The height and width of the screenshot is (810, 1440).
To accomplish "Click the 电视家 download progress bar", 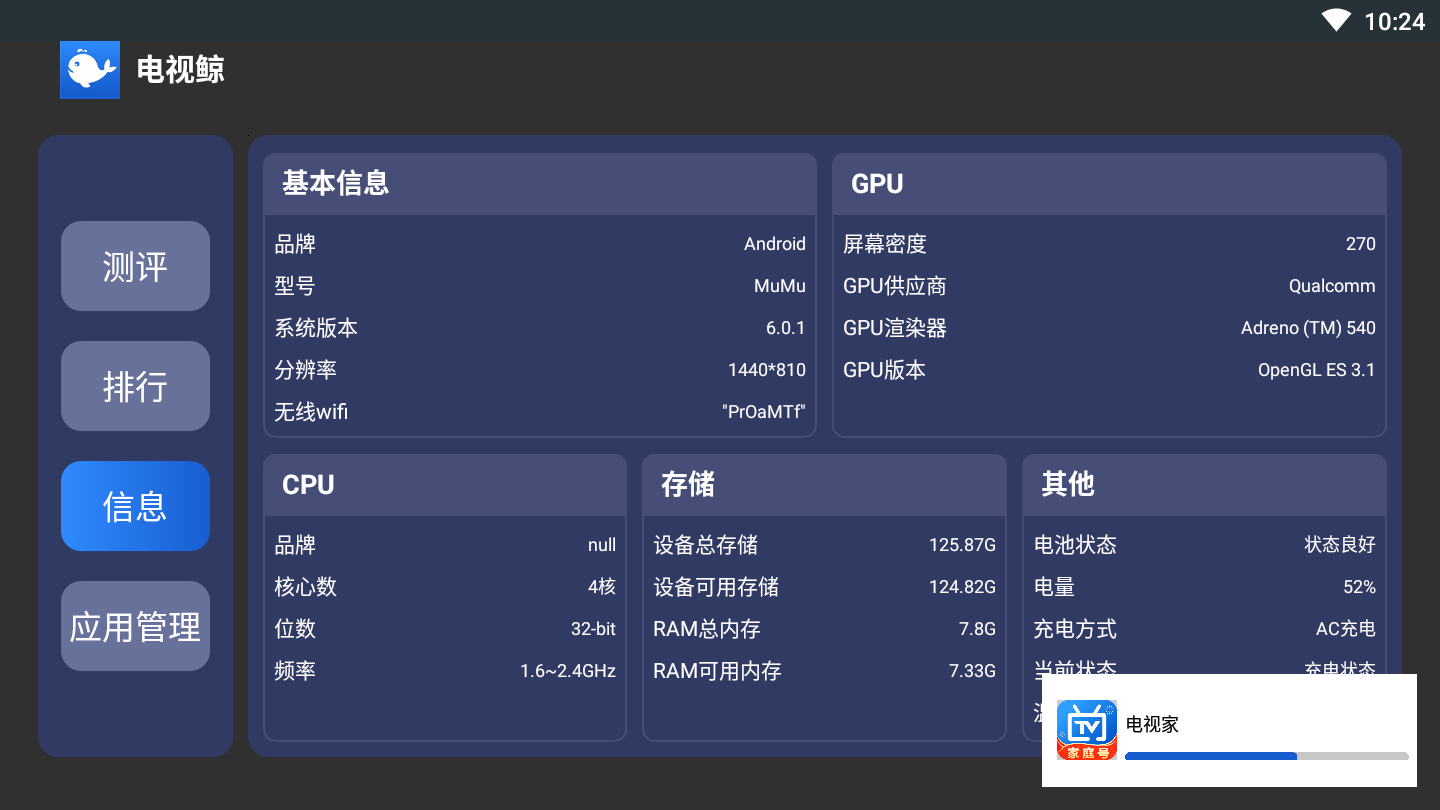I will [1266, 756].
